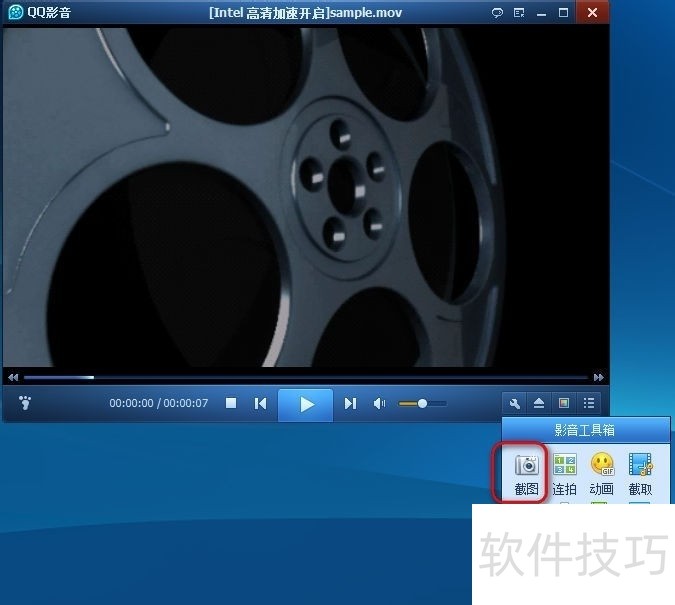Image resolution: width=675 pixels, height=605 pixels.
Task: Skip to the previous video
Action: pos(260,404)
